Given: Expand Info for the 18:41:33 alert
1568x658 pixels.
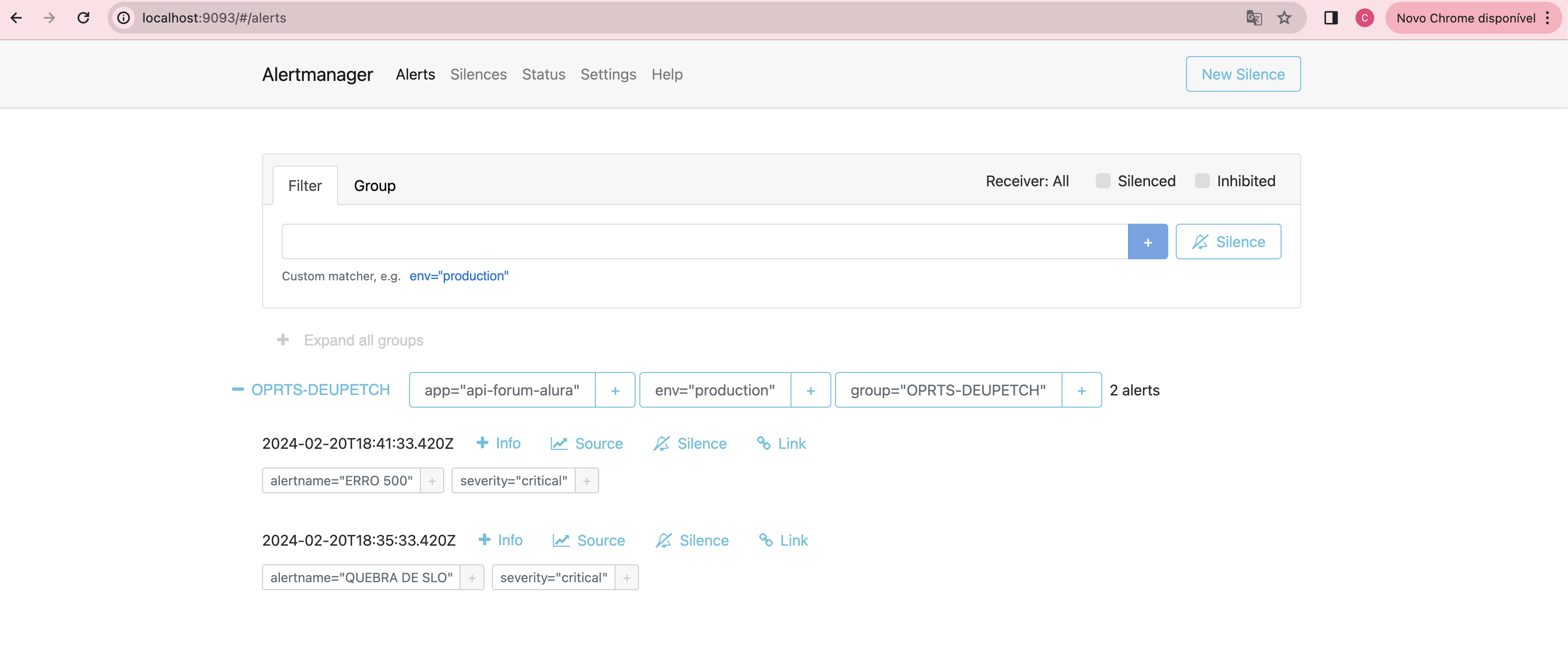Looking at the screenshot, I should pyautogui.click(x=498, y=443).
